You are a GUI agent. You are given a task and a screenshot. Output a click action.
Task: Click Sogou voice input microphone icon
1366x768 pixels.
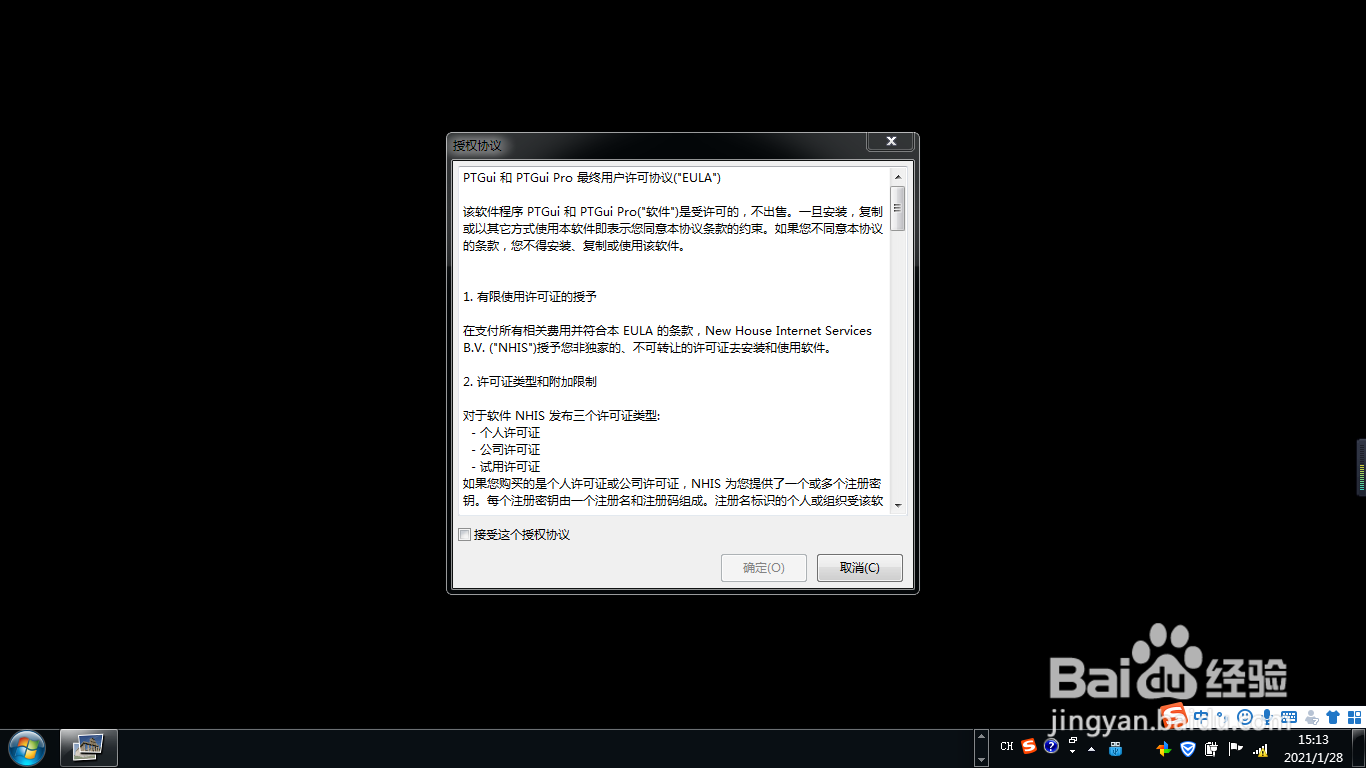point(1267,716)
